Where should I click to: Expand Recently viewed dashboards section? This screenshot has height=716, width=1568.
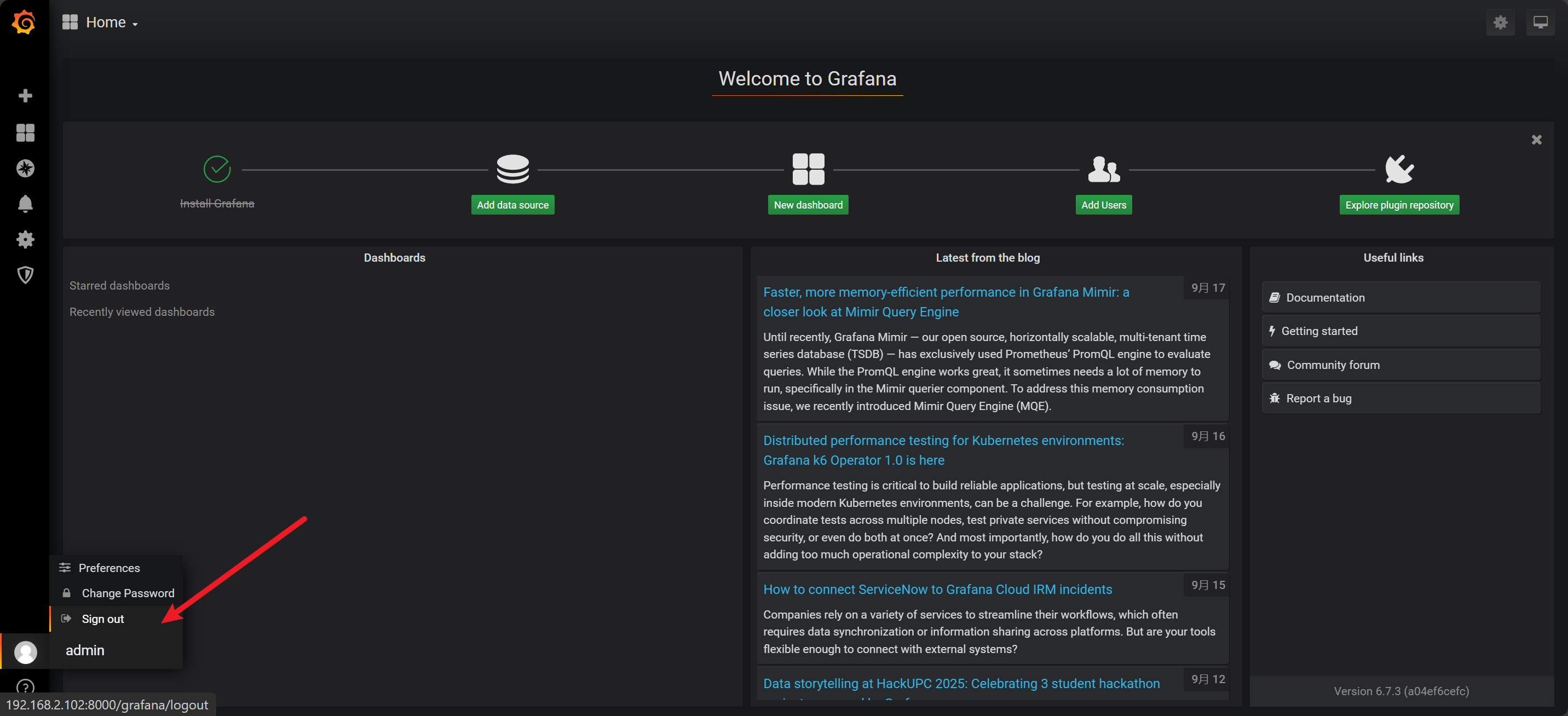coord(142,311)
